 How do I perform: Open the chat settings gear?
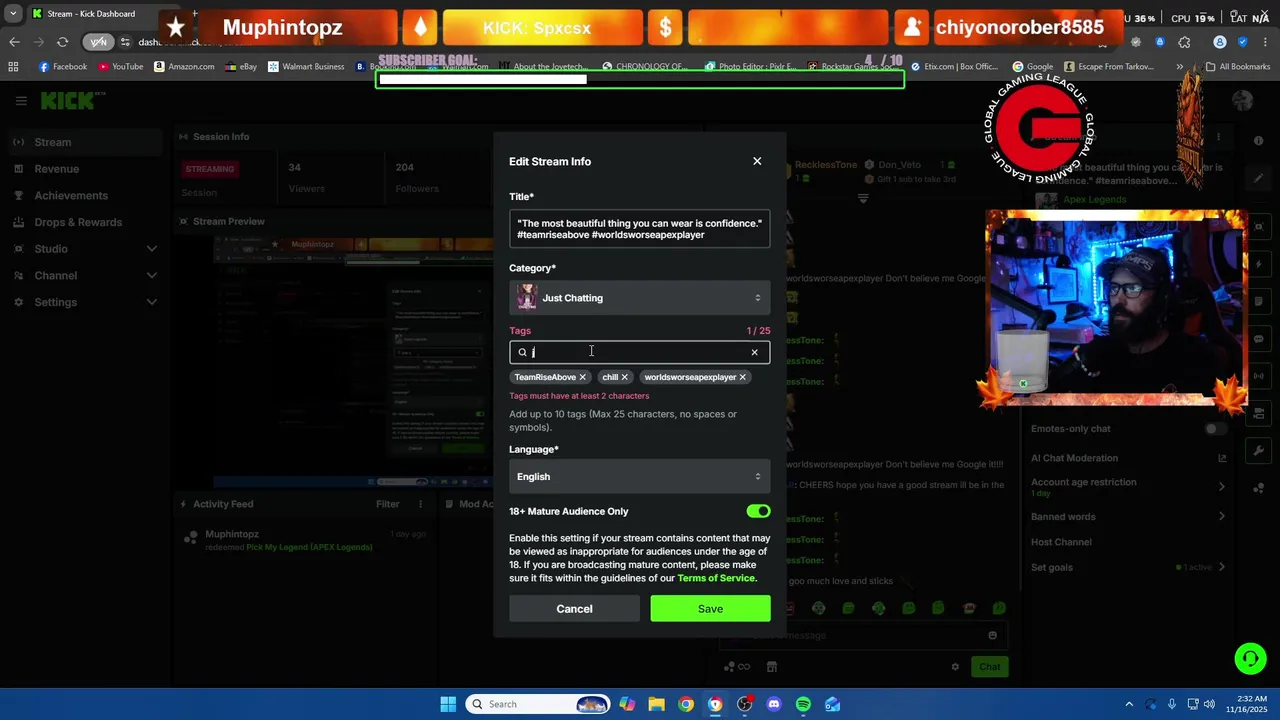955,667
